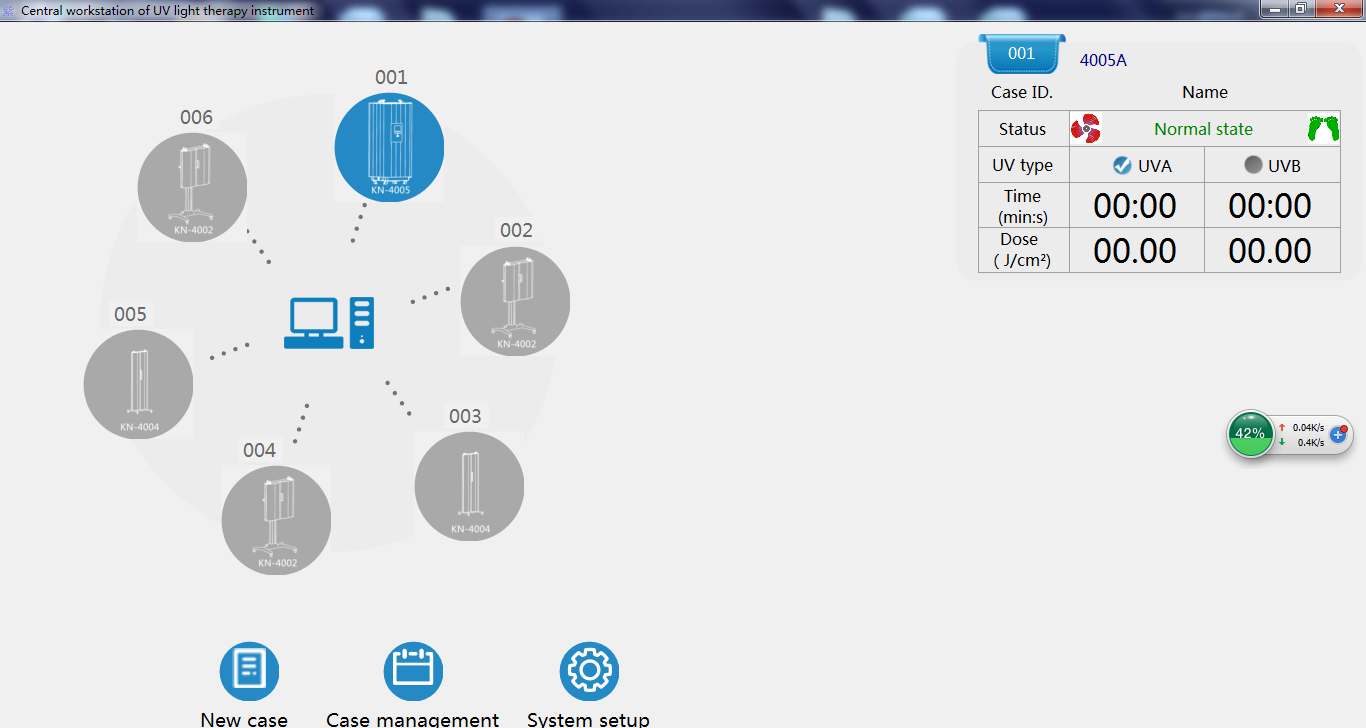Click the "4005A" model text

[1103, 60]
